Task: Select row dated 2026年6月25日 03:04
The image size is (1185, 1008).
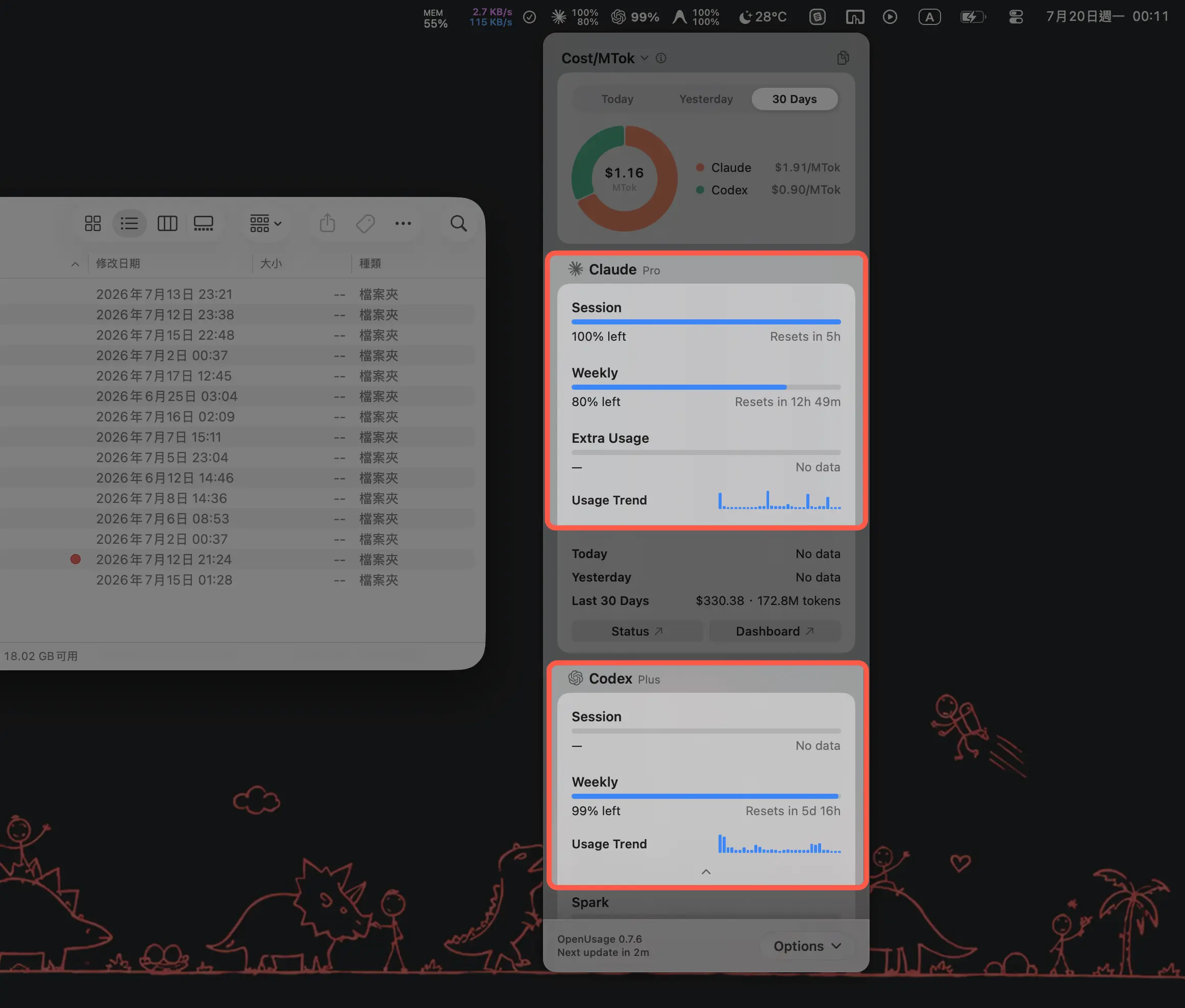Action: pyautogui.click(x=237, y=396)
